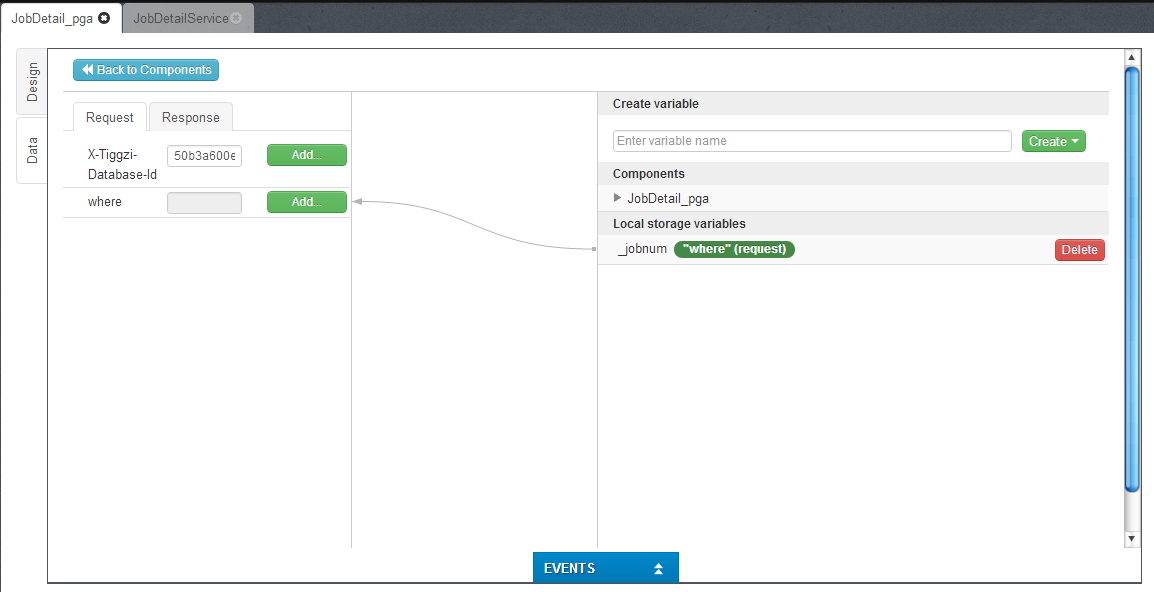The height and width of the screenshot is (592, 1154).
Task: Select the Request tab
Action: pyautogui.click(x=109, y=117)
